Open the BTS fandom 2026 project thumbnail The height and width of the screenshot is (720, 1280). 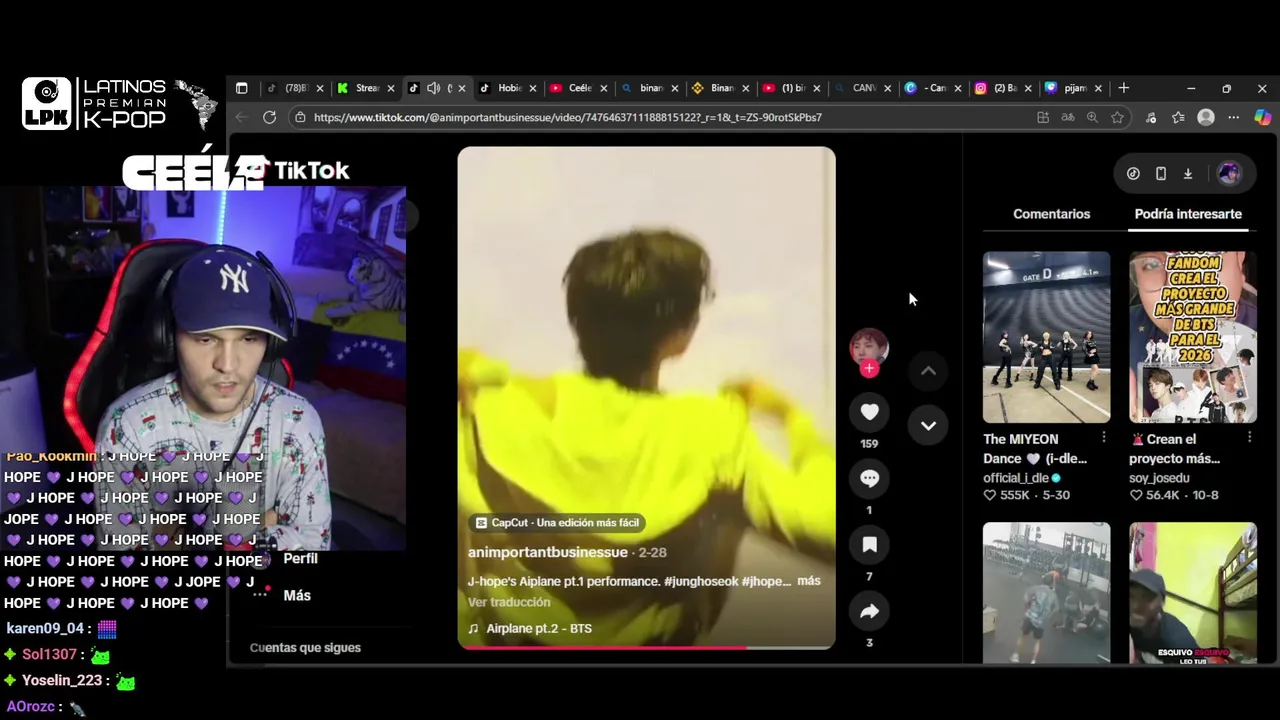(x=1193, y=337)
